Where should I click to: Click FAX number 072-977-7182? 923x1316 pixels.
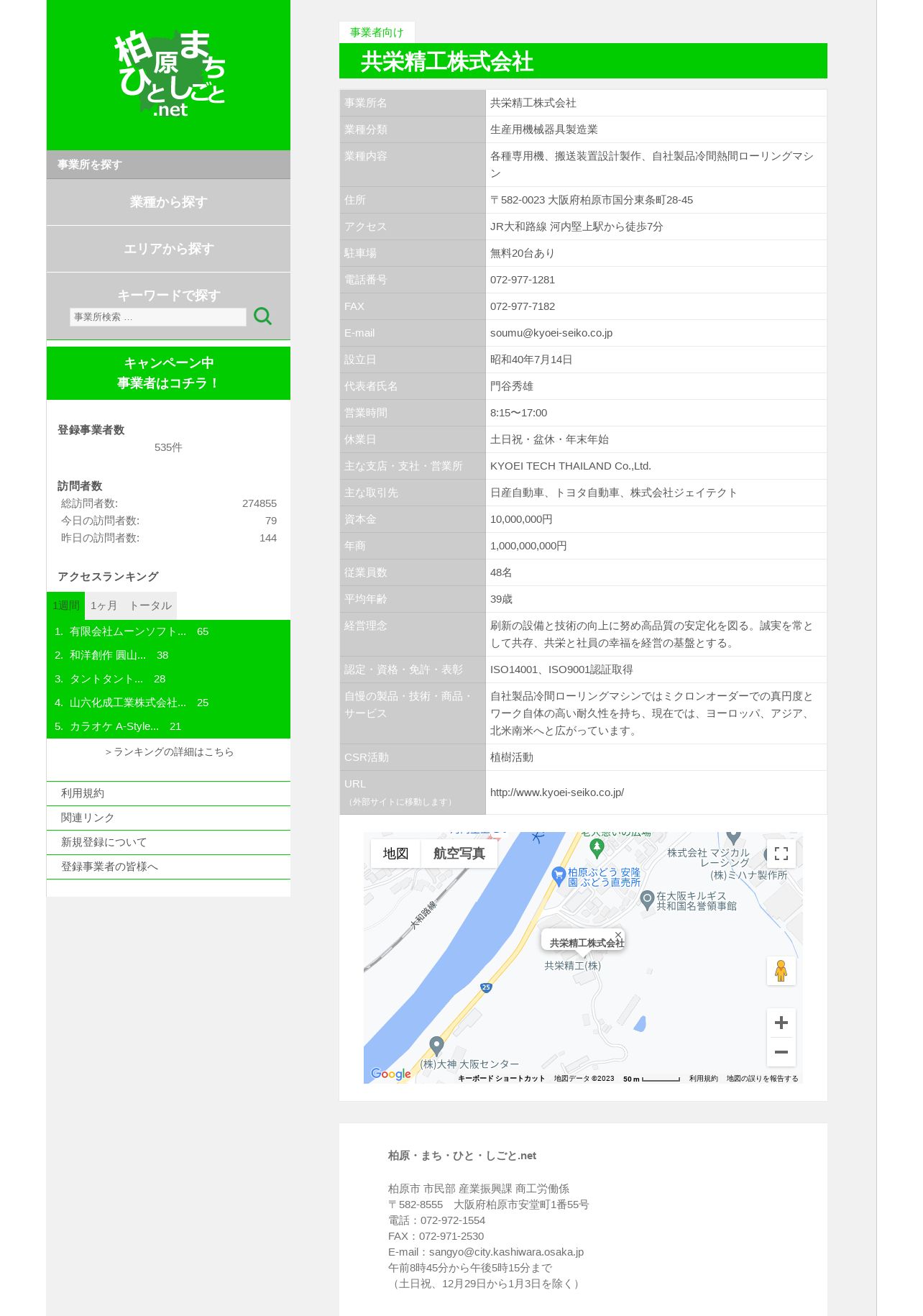523,306
